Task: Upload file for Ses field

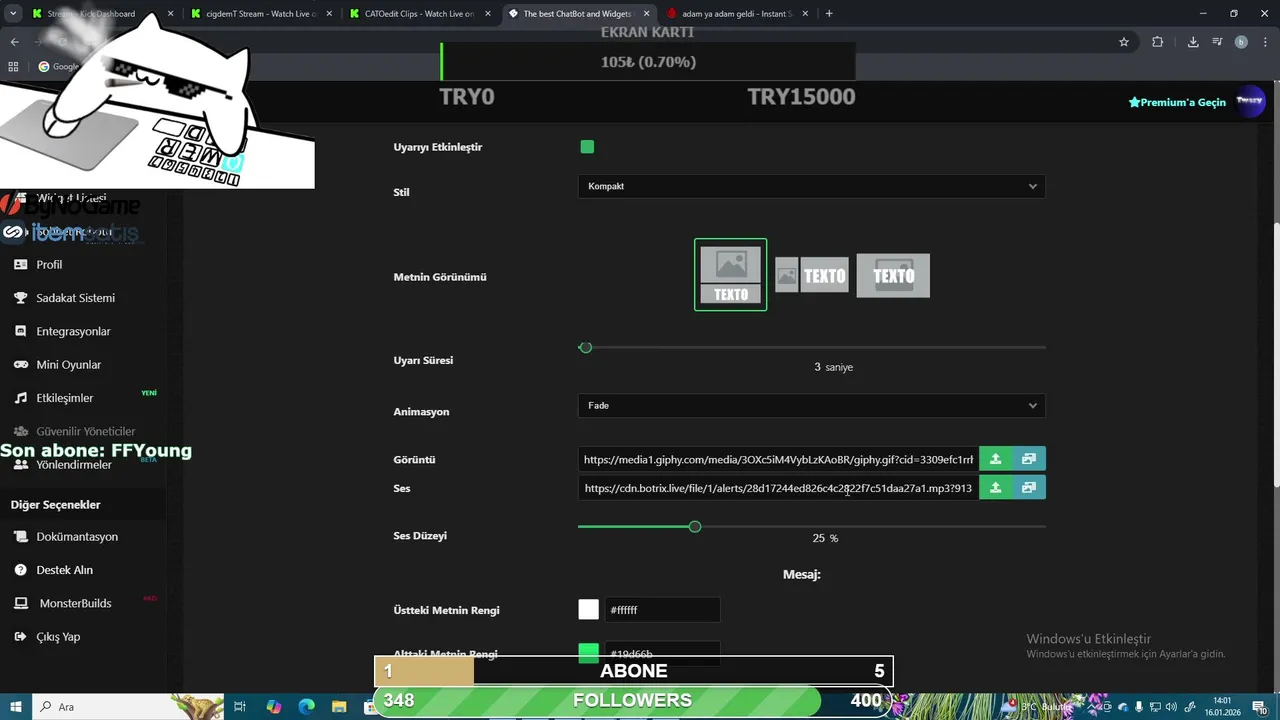Action: [x=995, y=488]
